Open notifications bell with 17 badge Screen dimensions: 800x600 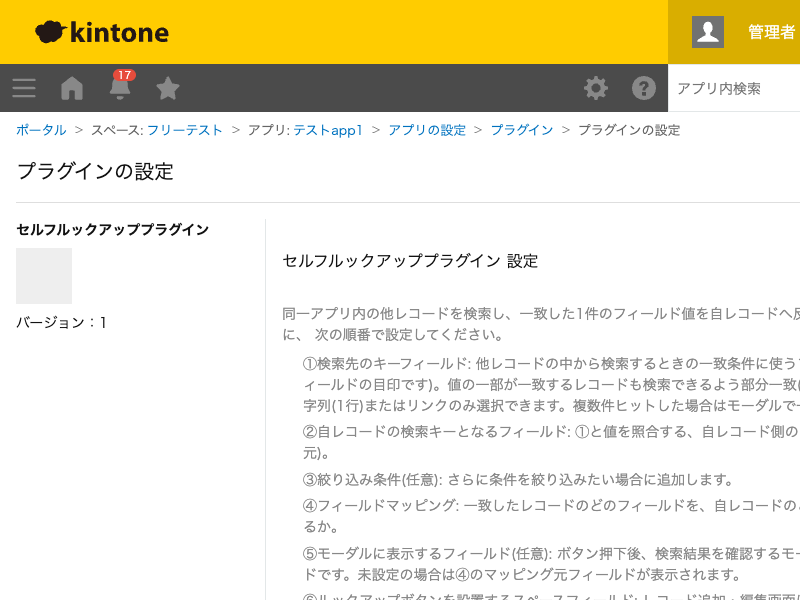[x=120, y=86]
